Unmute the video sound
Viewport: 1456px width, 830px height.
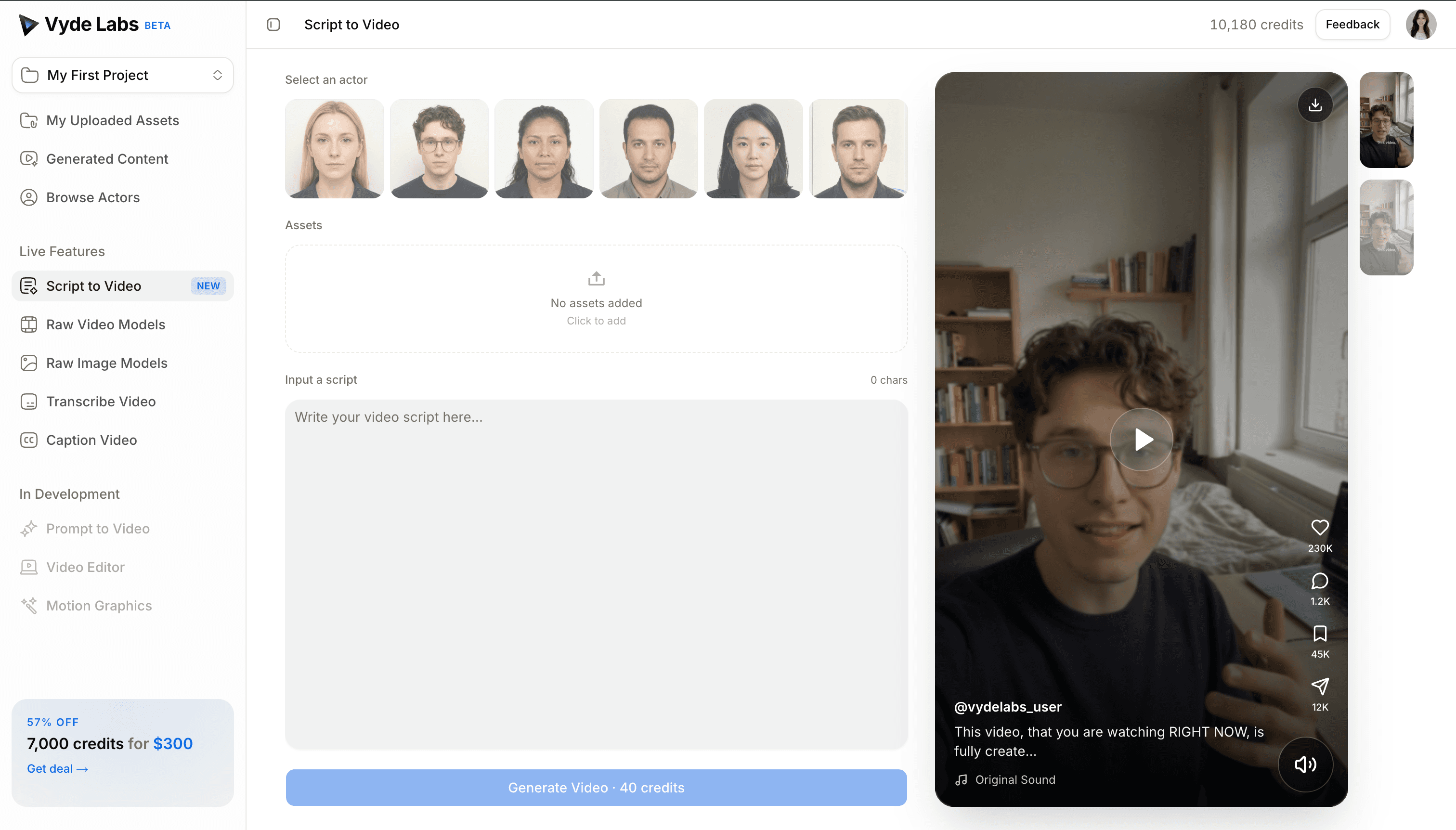tap(1305, 765)
